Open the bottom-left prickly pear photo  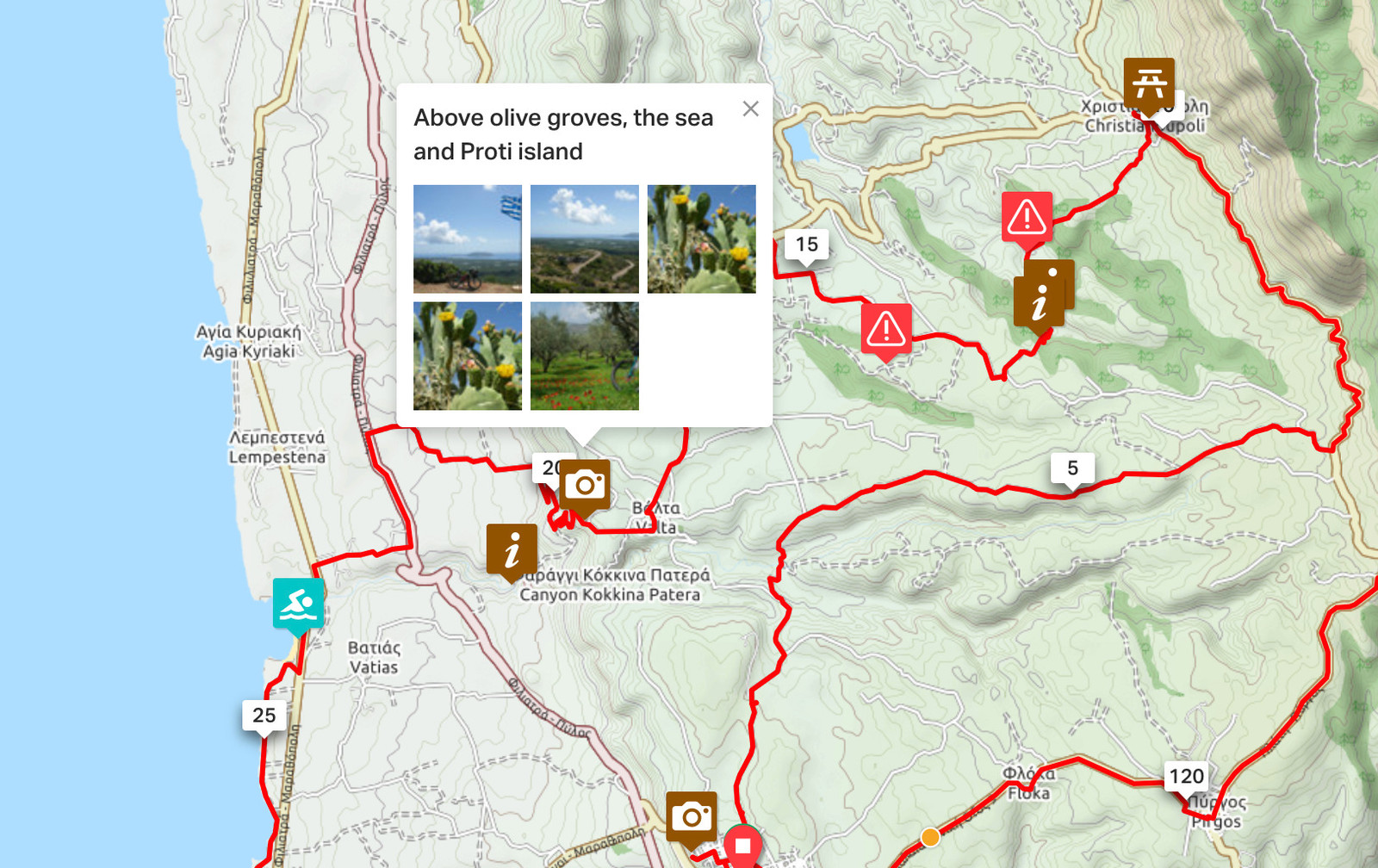coord(468,356)
